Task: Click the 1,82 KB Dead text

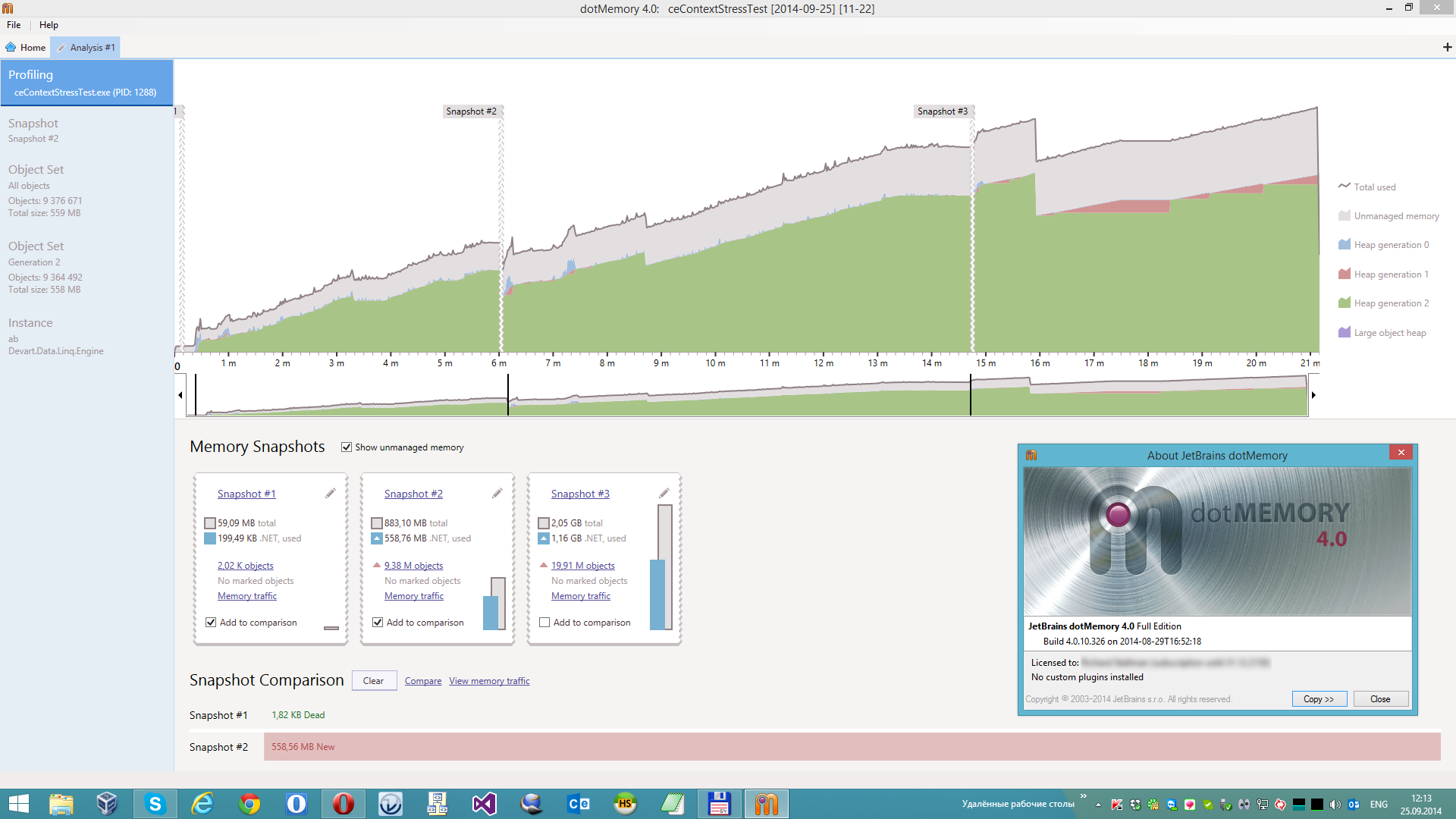Action: tap(298, 715)
